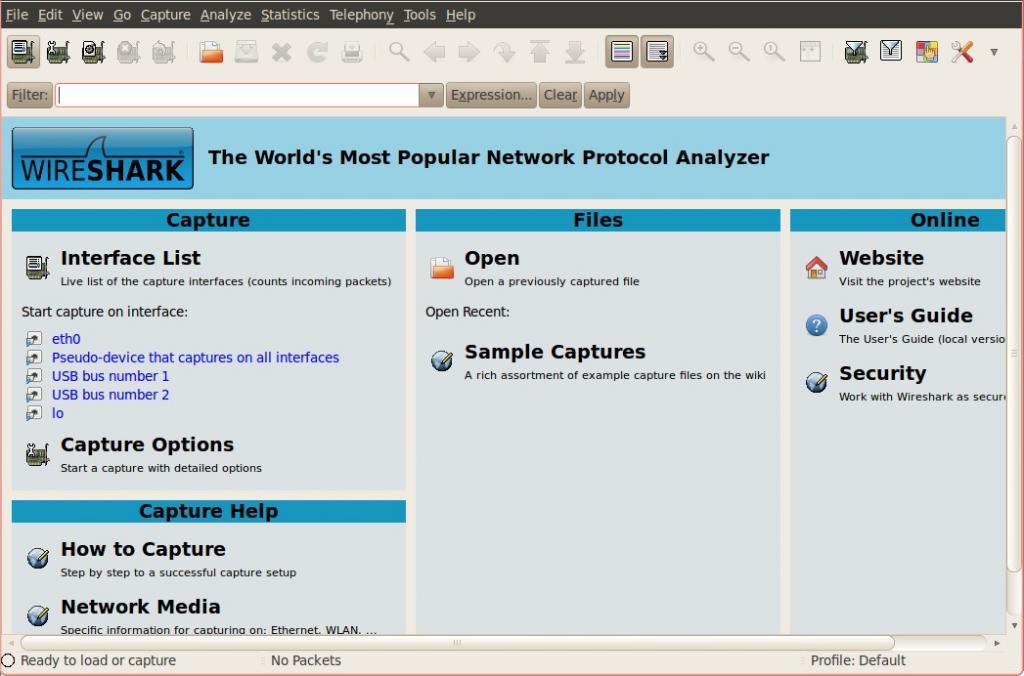The width and height of the screenshot is (1024, 676).
Task: Open the Analyze menu
Action: (x=226, y=14)
